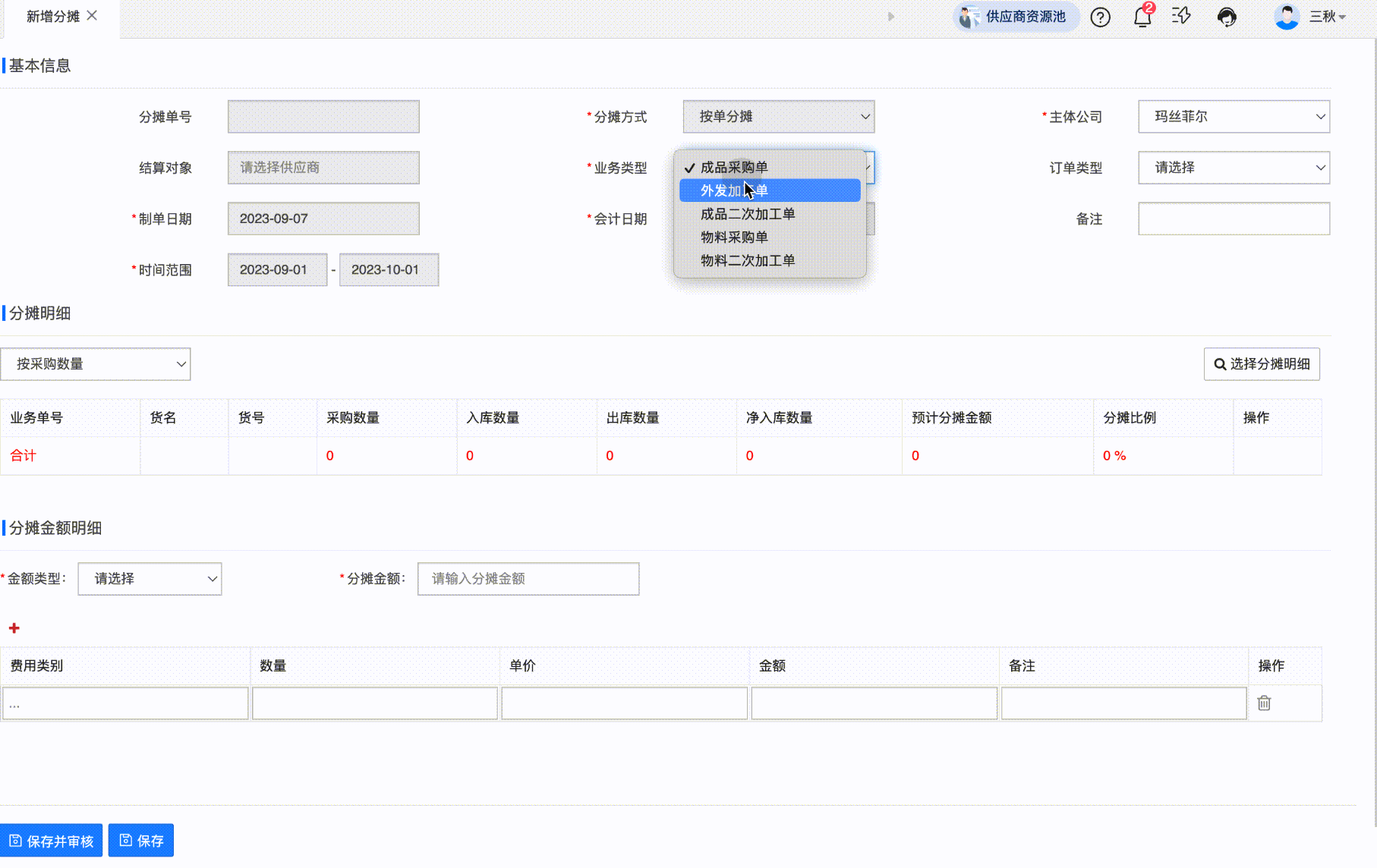Click the help question mark icon

pos(1100,17)
